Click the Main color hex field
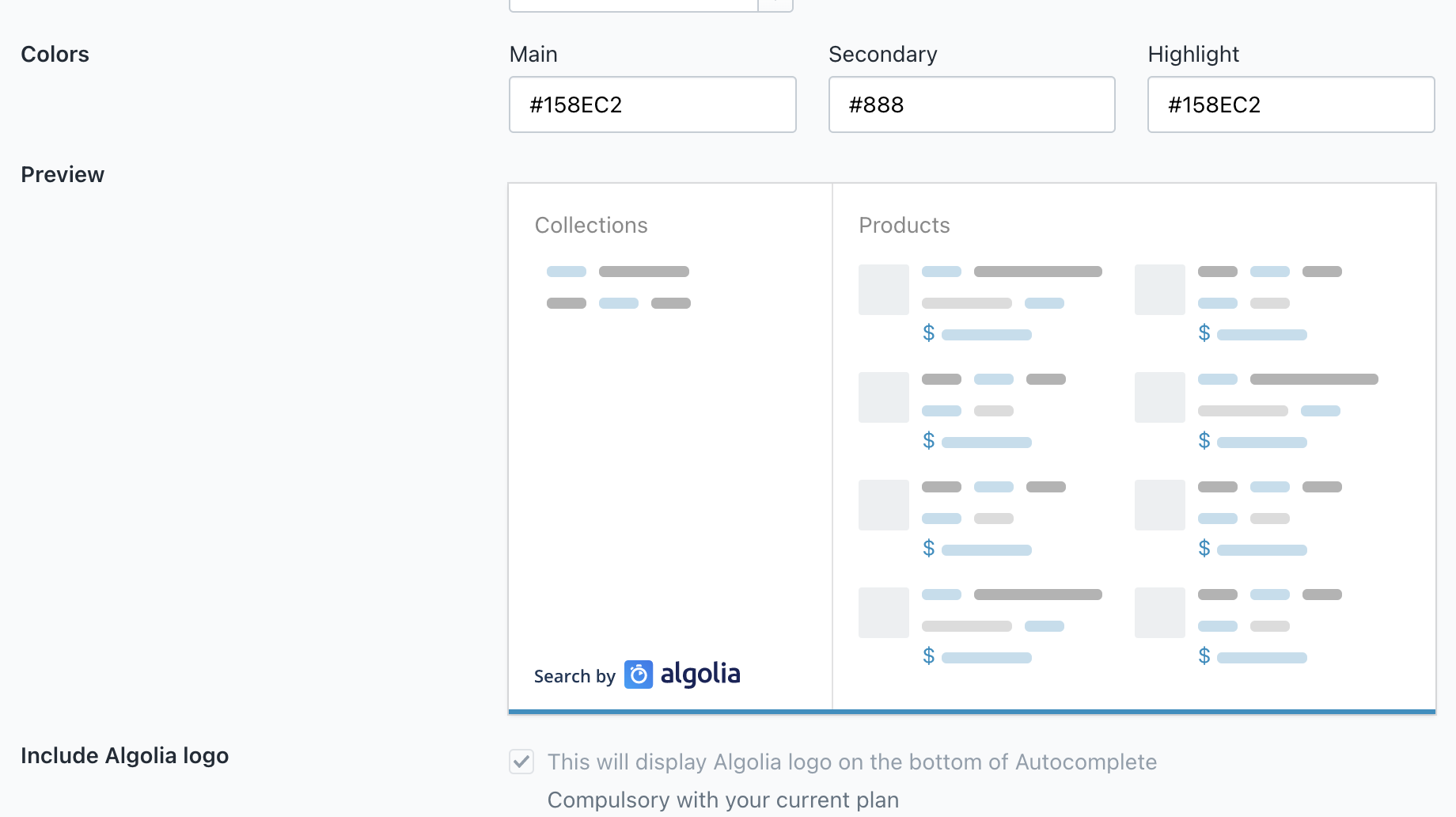Image resolution: width=1456 pixels, height=817 pixels. [652, 104]
